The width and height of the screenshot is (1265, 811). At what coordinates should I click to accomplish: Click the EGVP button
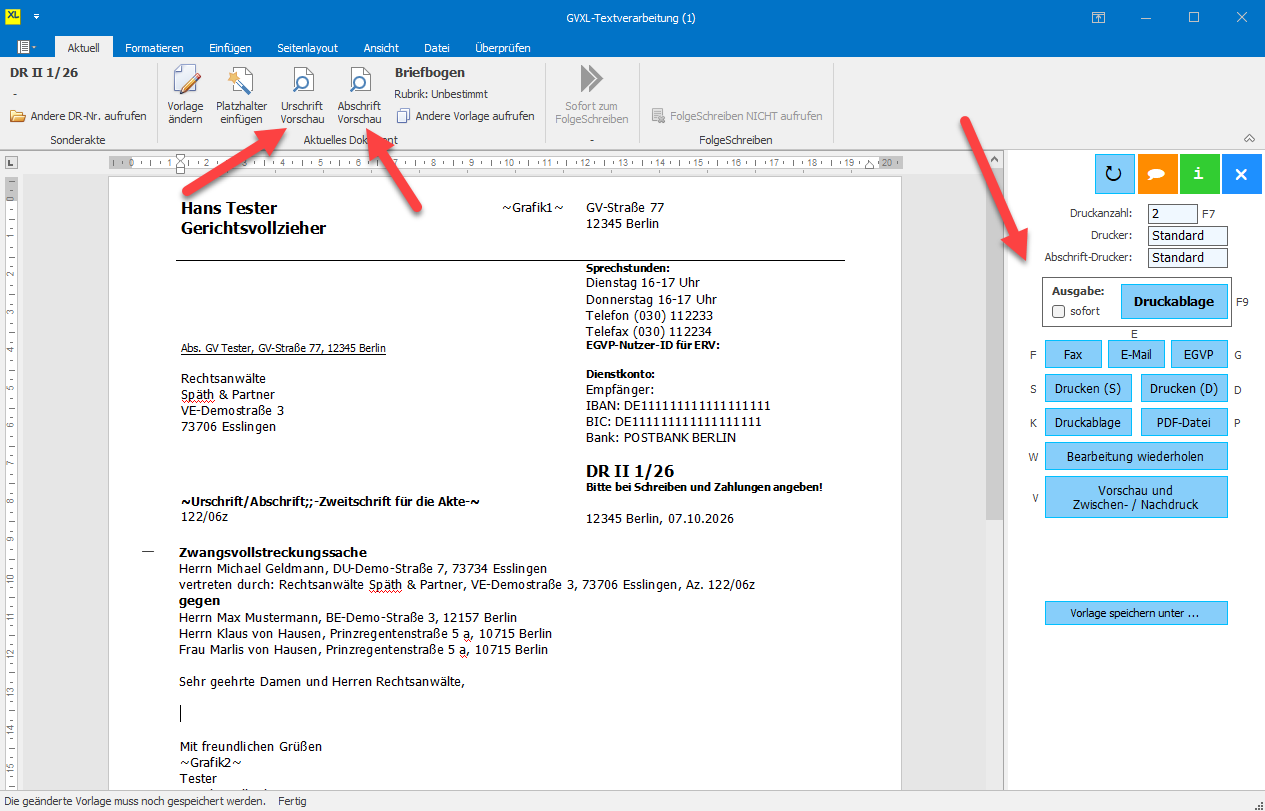click(1199, 354)
